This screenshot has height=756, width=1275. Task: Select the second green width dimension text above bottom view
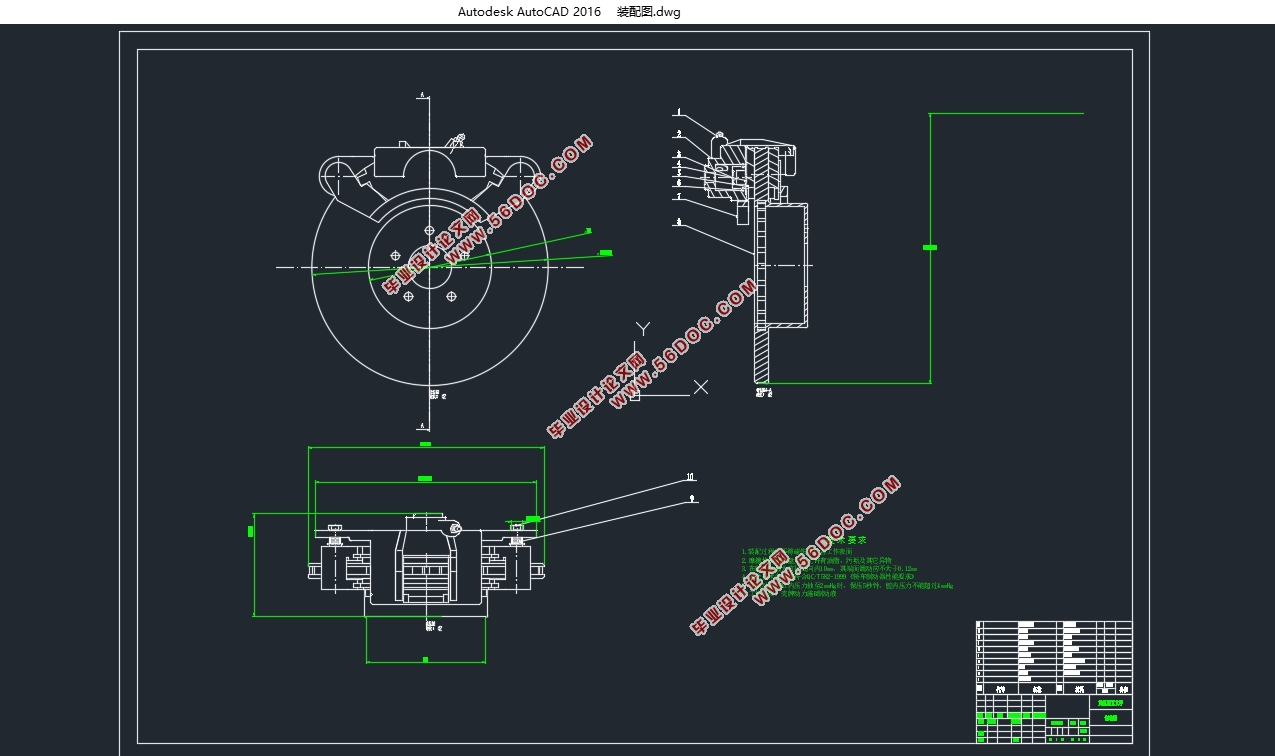424,479
